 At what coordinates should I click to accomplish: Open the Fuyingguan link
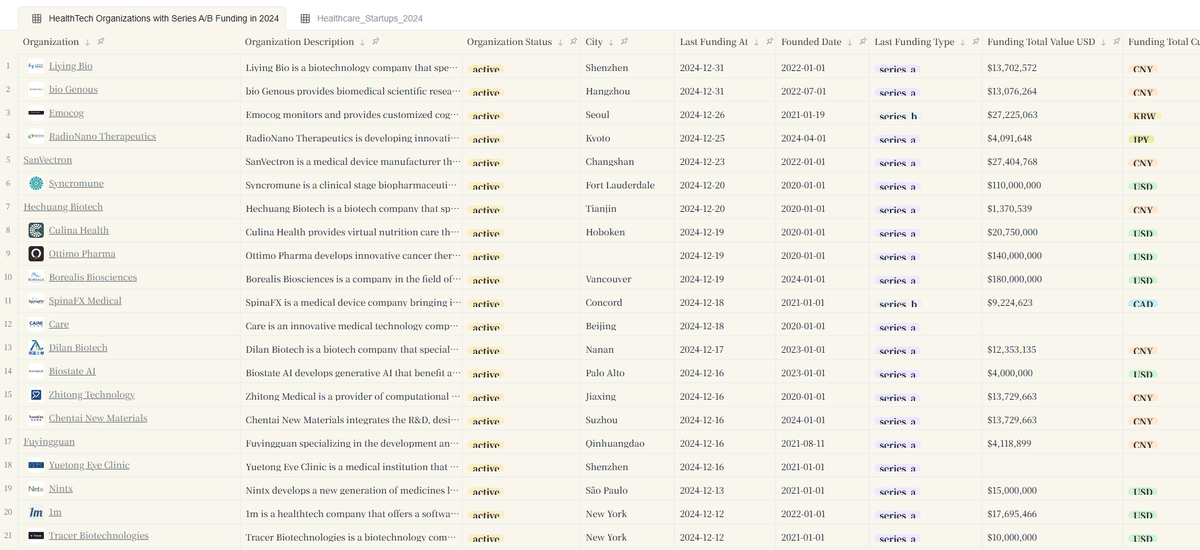click(x=49, y=442)
